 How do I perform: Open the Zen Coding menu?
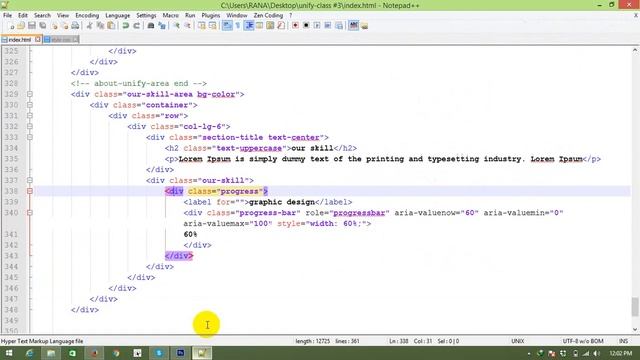[268, 16]
